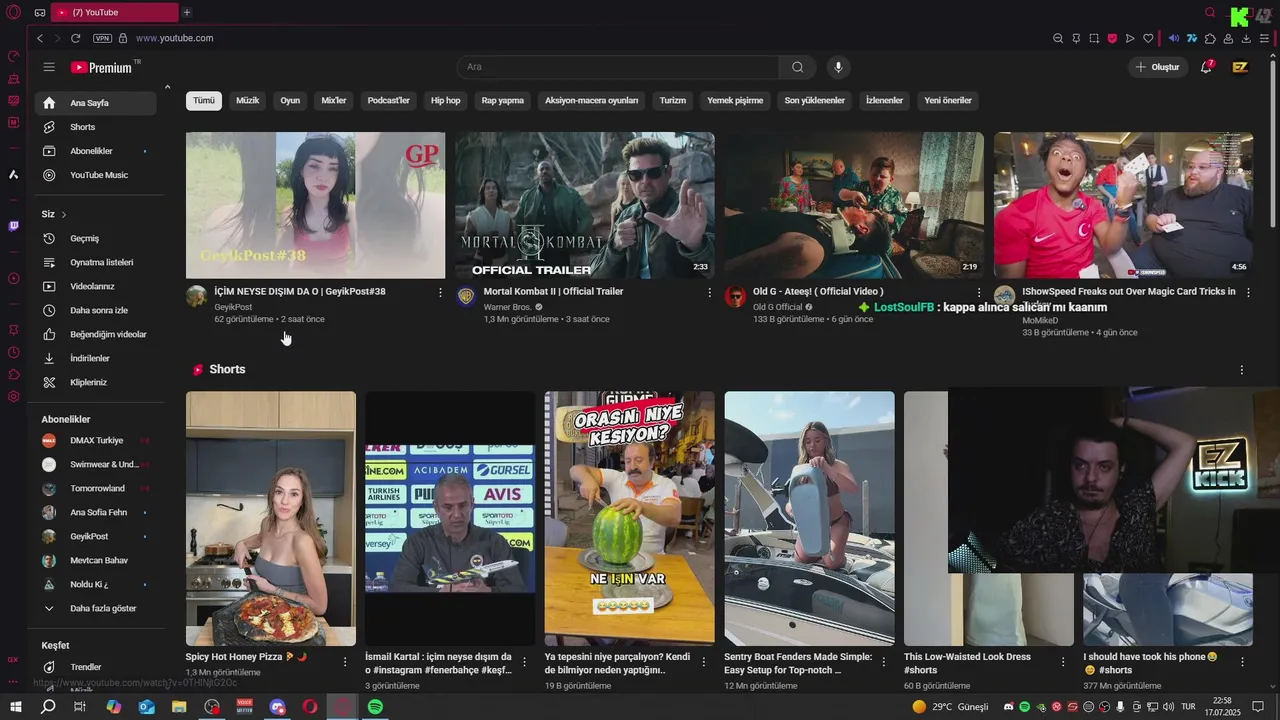1280x720 pixels.
Task: Select the Yeni öneriler filter chip
Action: coord(948,100)
